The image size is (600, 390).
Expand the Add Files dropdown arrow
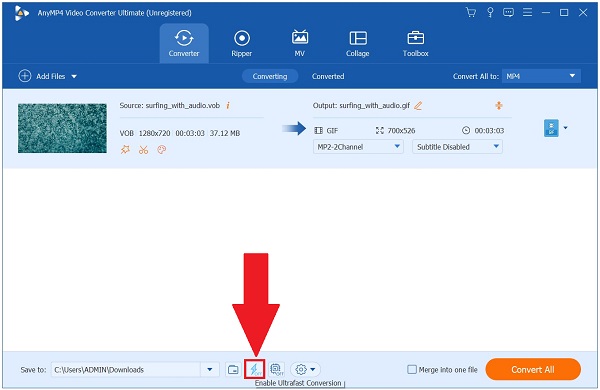pos(74,77)
